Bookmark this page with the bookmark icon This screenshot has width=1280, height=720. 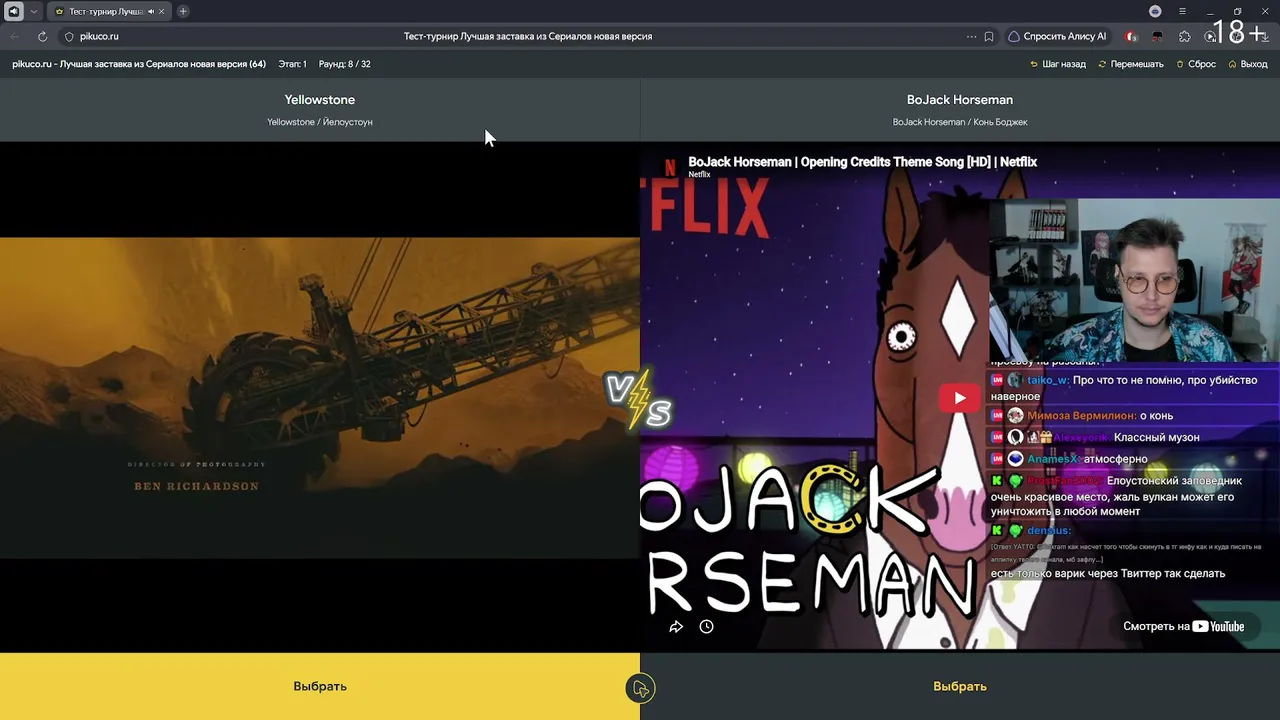pos(989,36)
